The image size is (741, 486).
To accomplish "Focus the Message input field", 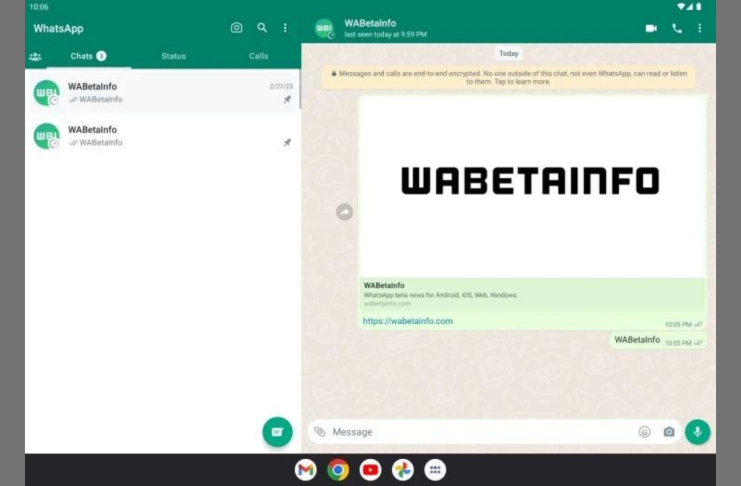I will (482, 432).
